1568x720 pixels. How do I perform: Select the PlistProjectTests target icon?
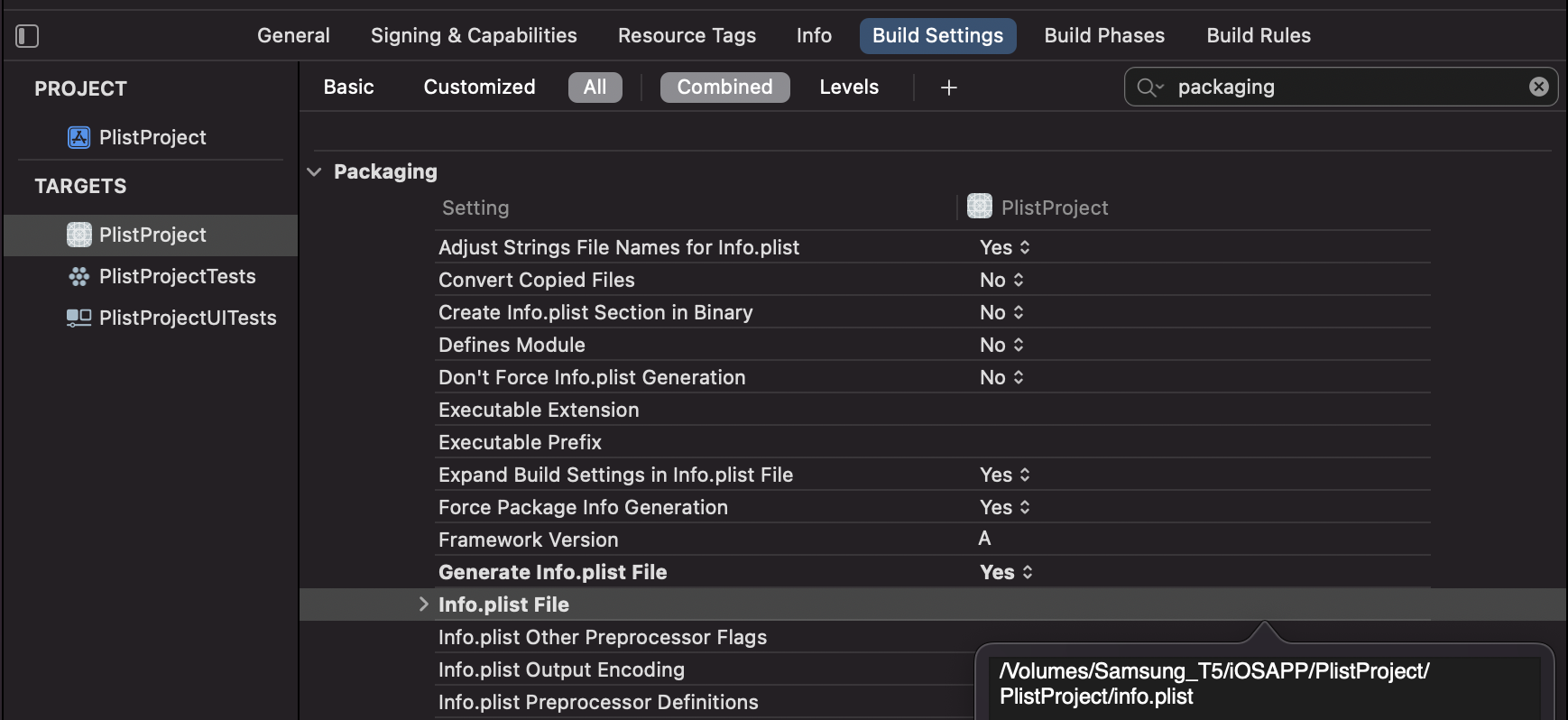tap(78, 277)
